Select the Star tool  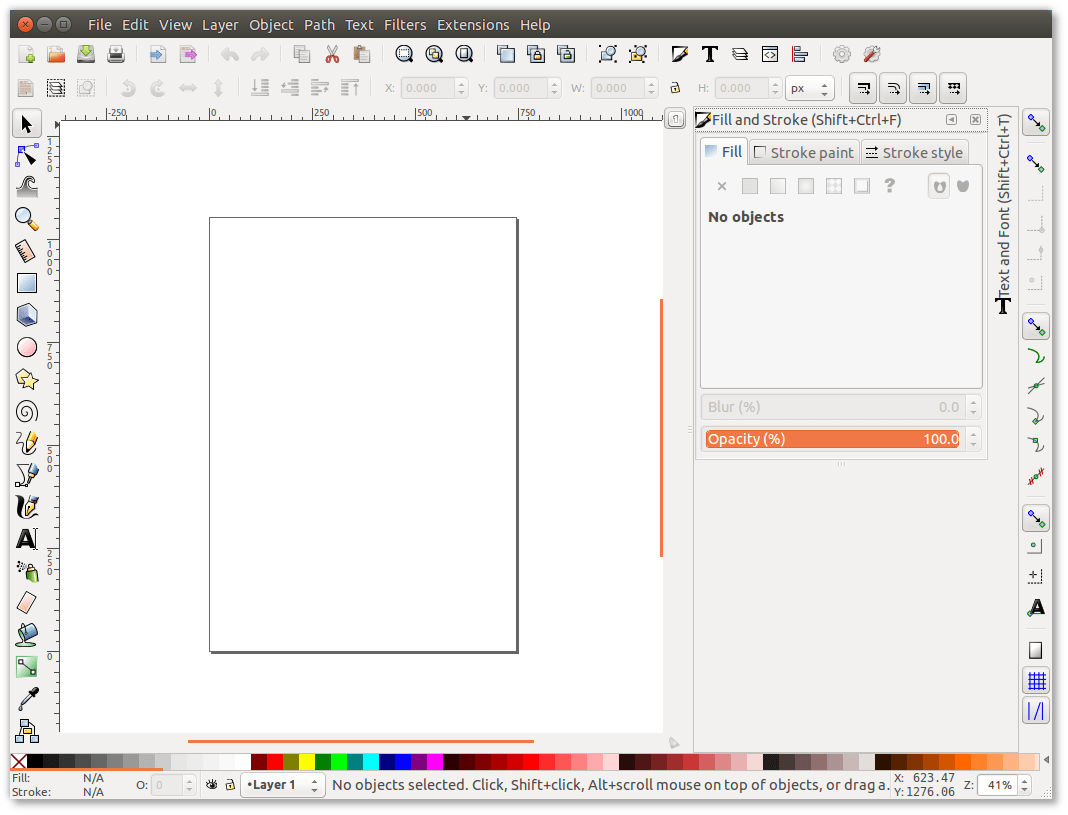pos(26,379)
